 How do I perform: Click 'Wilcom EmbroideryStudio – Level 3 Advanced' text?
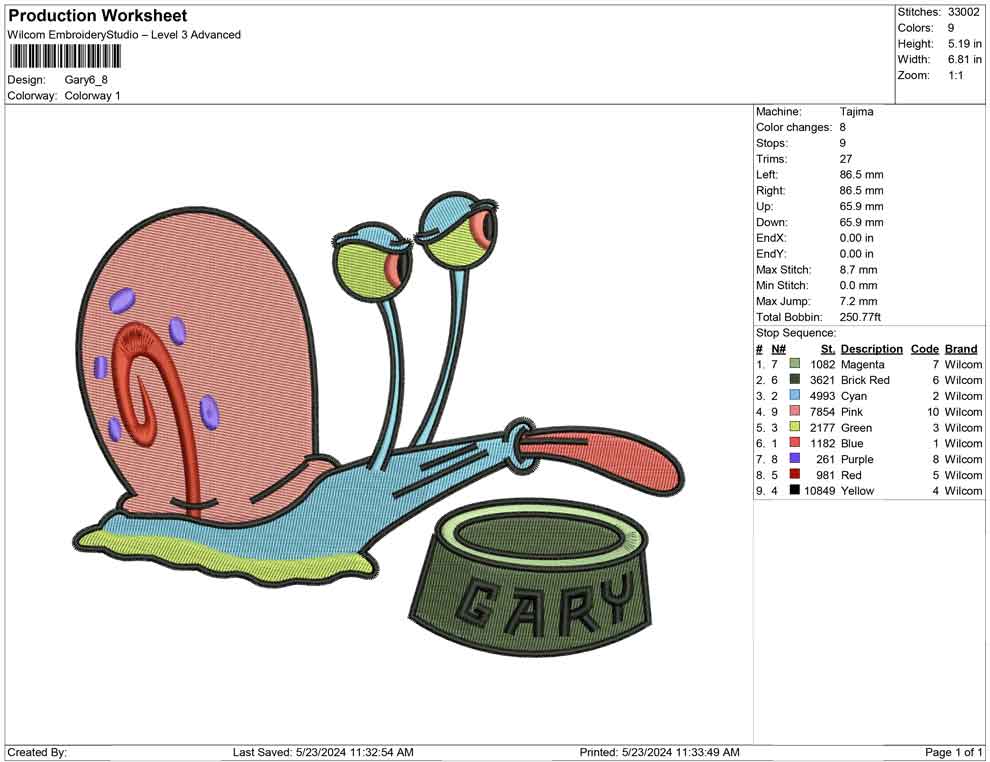[124, 35]
